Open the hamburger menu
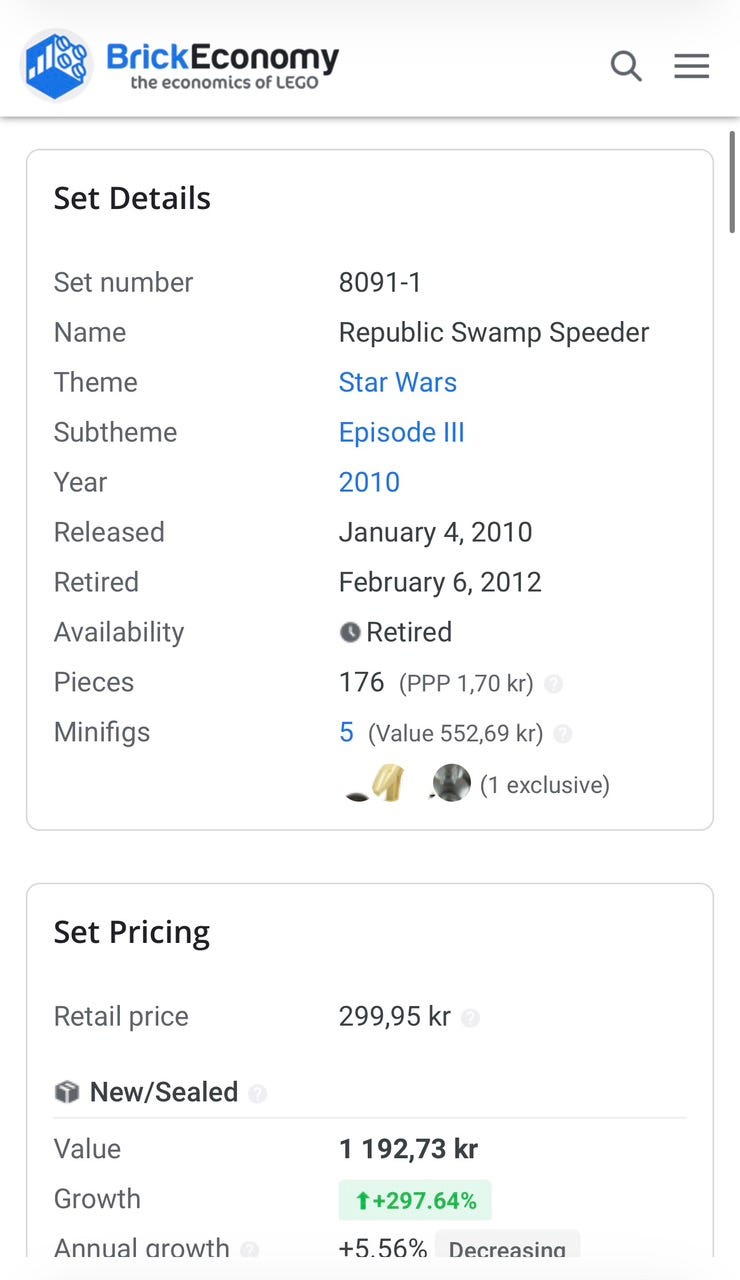 point(691,67)
